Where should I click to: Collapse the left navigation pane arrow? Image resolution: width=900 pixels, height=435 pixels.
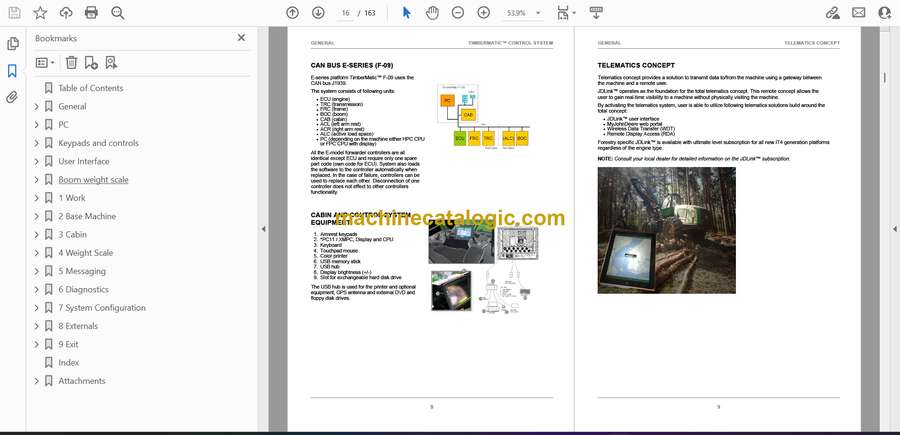coord(263,229)
